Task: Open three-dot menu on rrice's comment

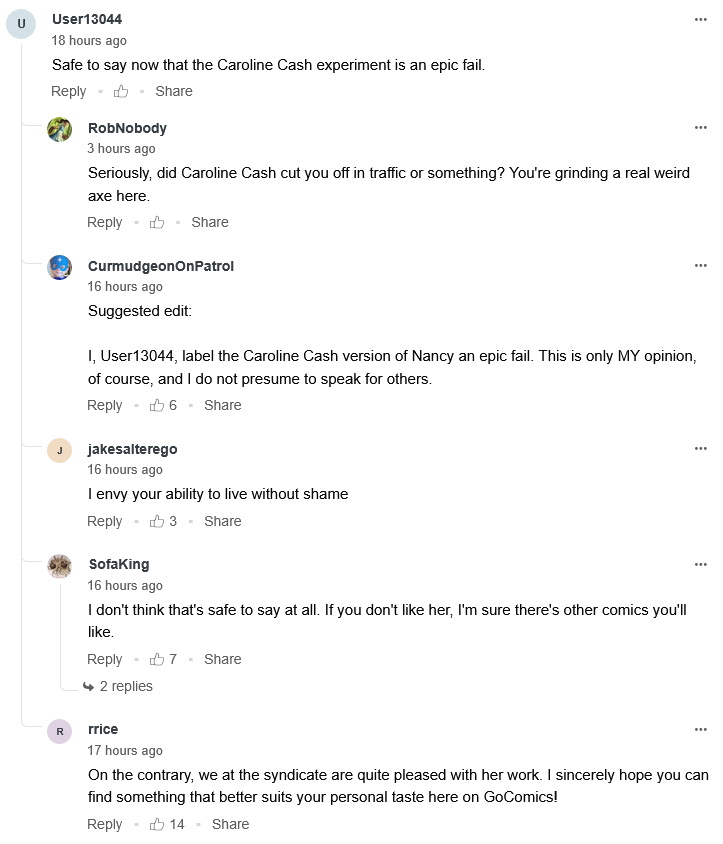Action: pyautogui.click(x=701, y=729)
